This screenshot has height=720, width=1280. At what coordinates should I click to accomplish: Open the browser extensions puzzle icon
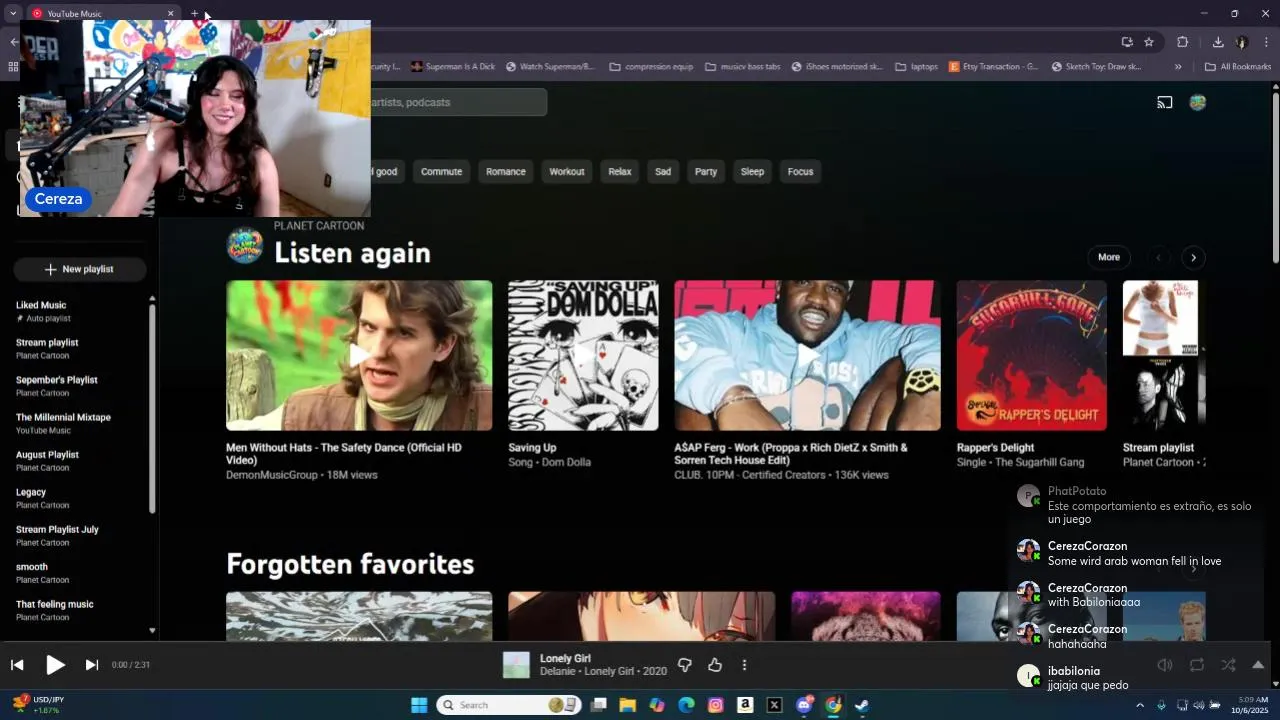point(1182,42)
